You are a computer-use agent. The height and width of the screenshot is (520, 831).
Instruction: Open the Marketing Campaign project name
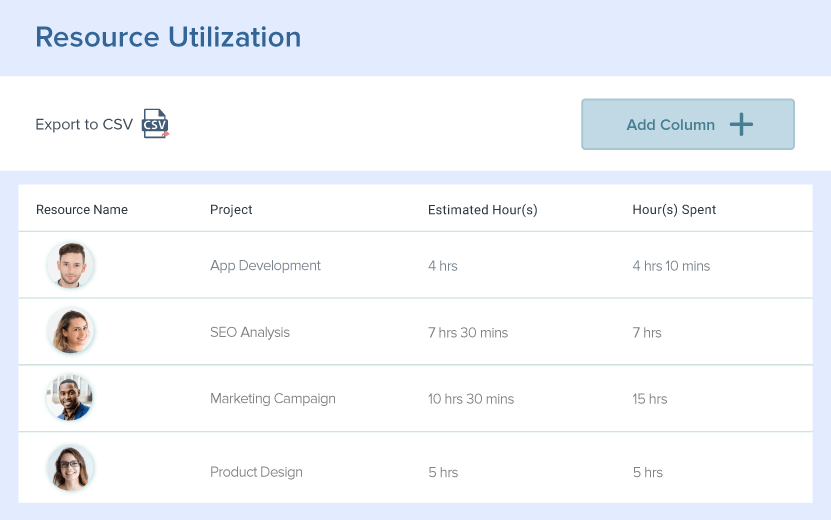[x=272, y=398]
